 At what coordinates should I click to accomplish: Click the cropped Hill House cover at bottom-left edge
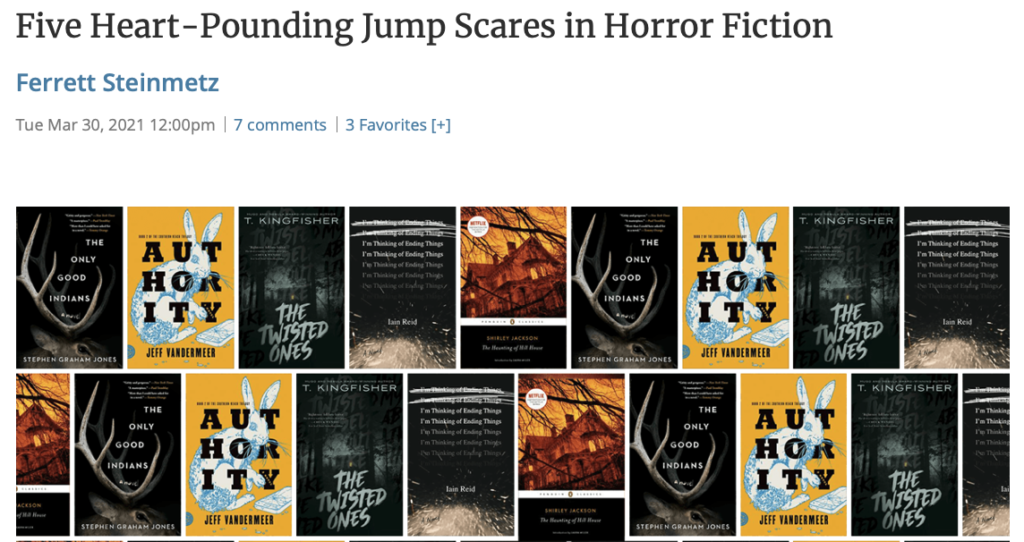(x=43, y=454)
